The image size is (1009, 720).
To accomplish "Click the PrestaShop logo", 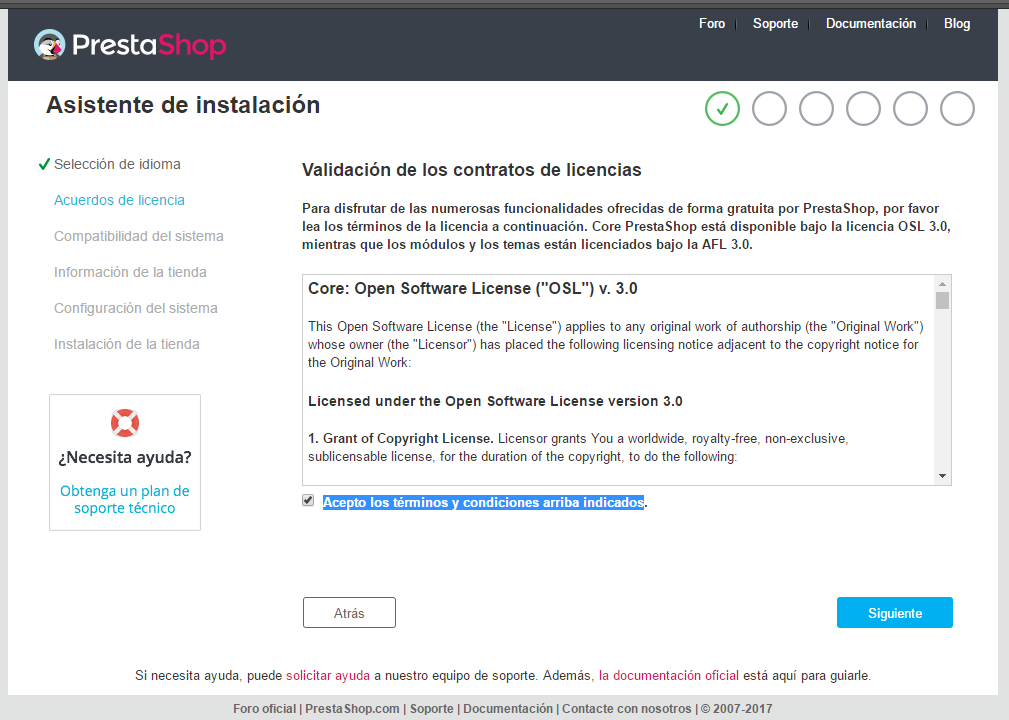I will tap(130, 44).
